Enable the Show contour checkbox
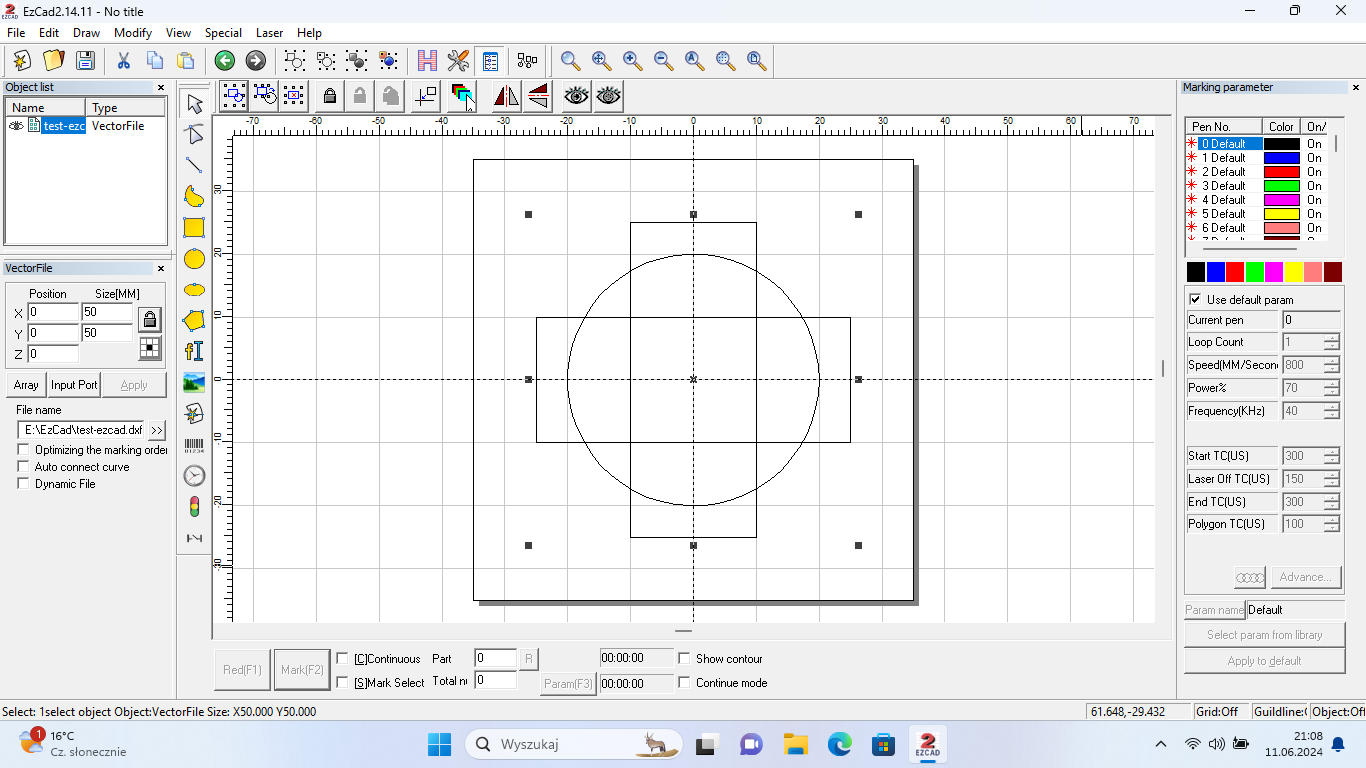Image resolution: width=1366 pixels, height=768 pixels. [685, 659]
